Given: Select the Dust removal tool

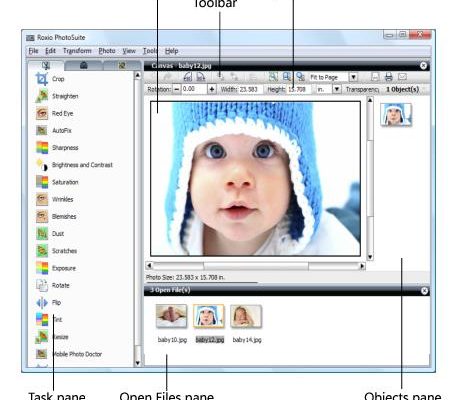Looking at the screenshot, I should (50, 234).
